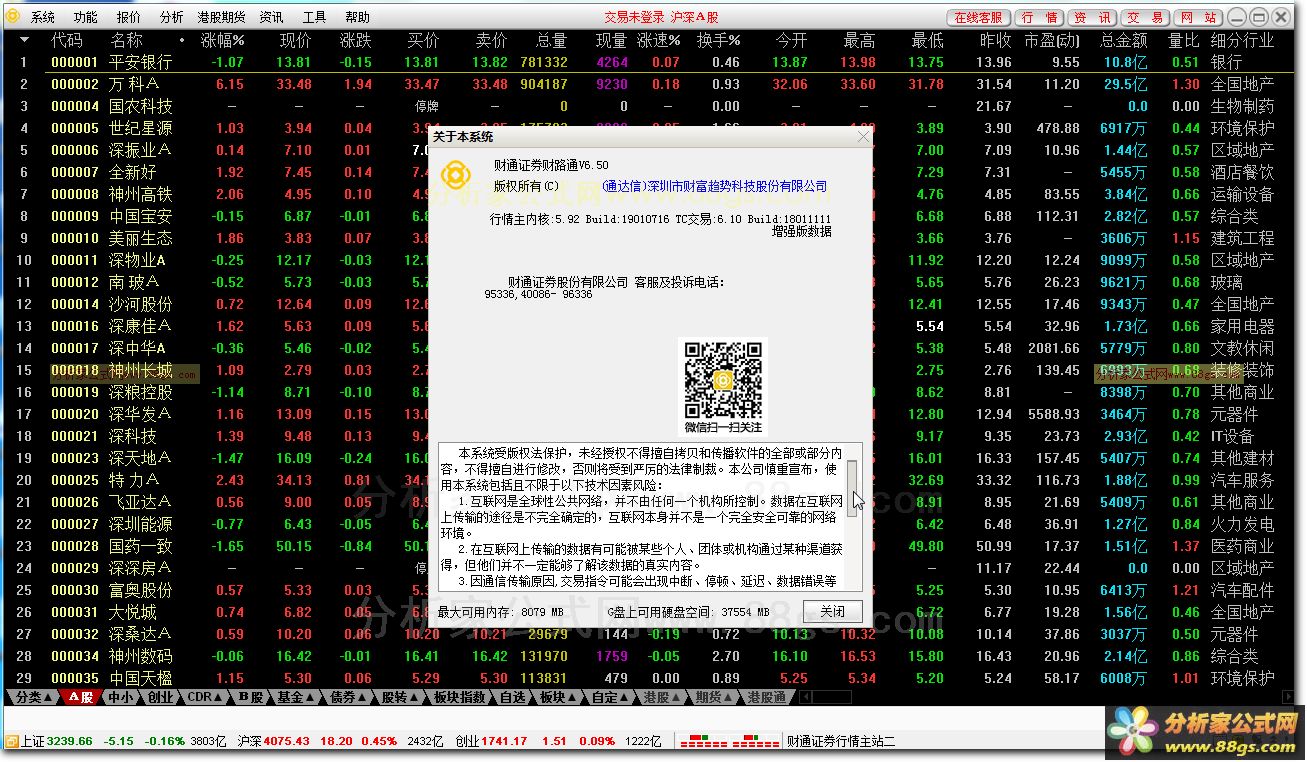Click the down-arrow icon left of 代码 header

(24, 41)
